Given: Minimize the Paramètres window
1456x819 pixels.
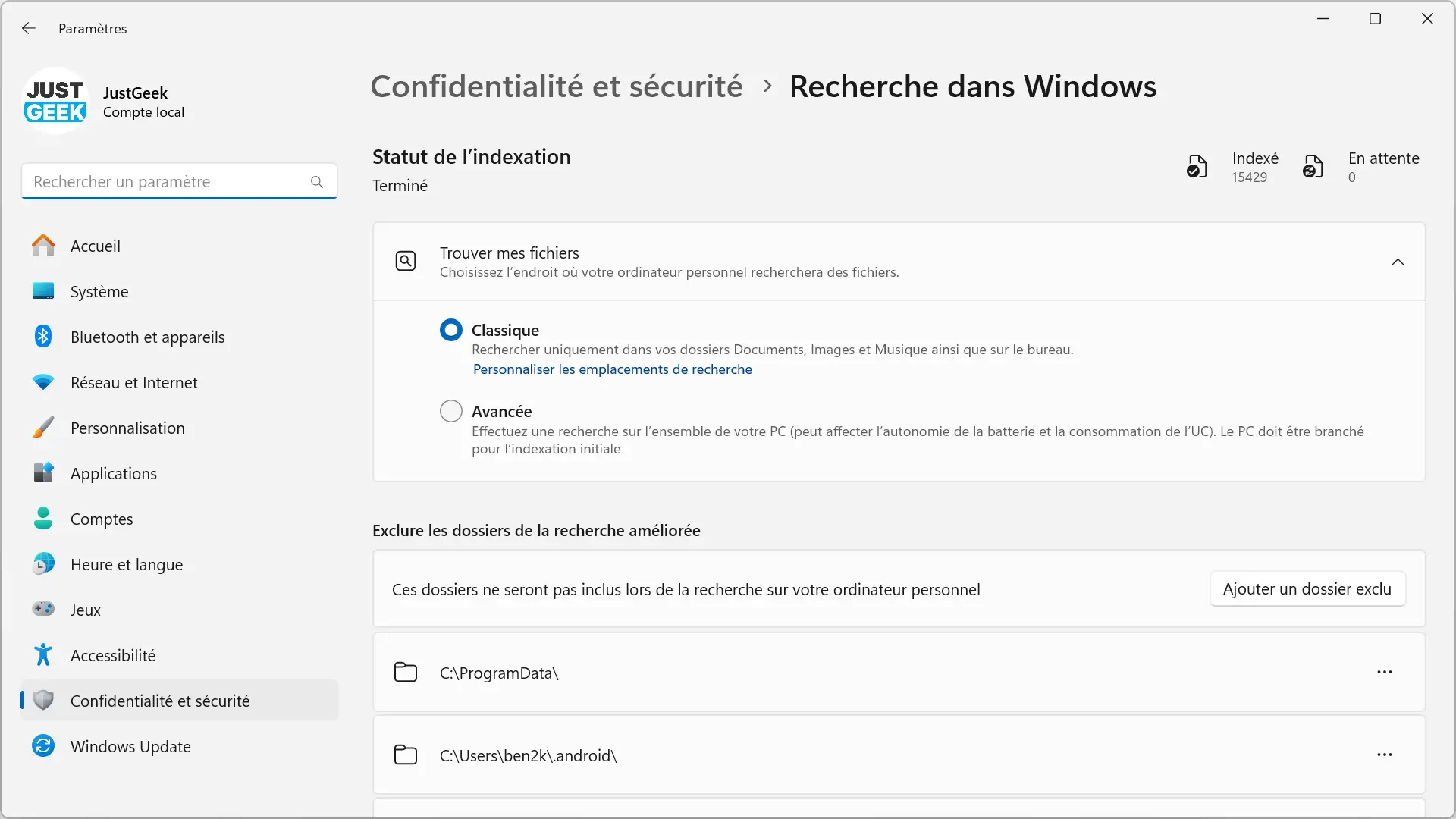Looking at the screenshot, I should coord(1323,19).
